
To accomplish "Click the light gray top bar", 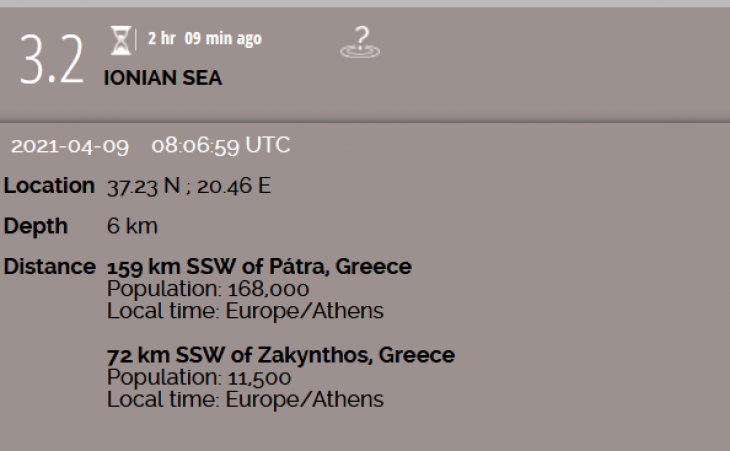I will [x=365, y=4].
